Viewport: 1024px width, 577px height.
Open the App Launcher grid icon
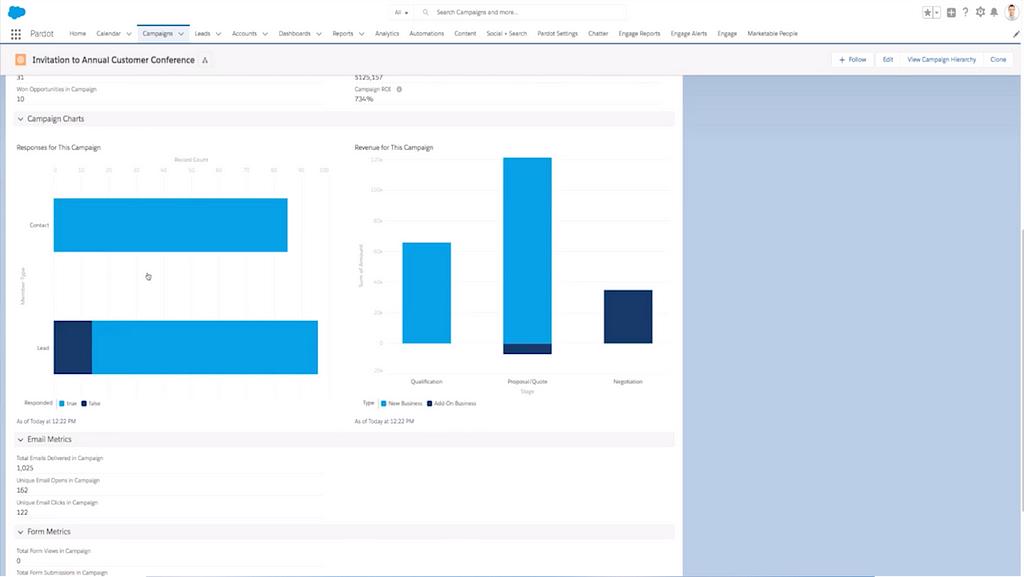coord(15,33)
